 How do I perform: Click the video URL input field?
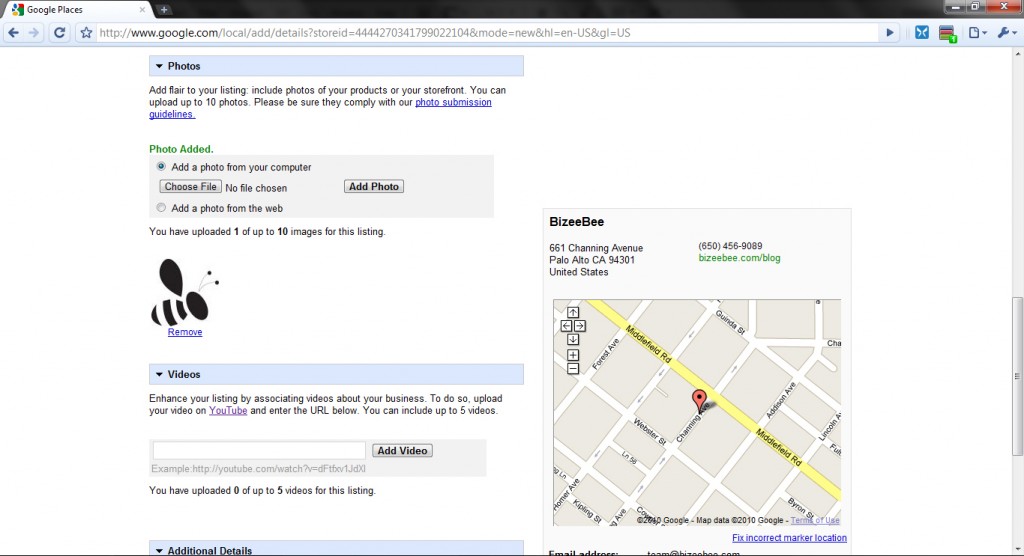(x=259, y=451)
